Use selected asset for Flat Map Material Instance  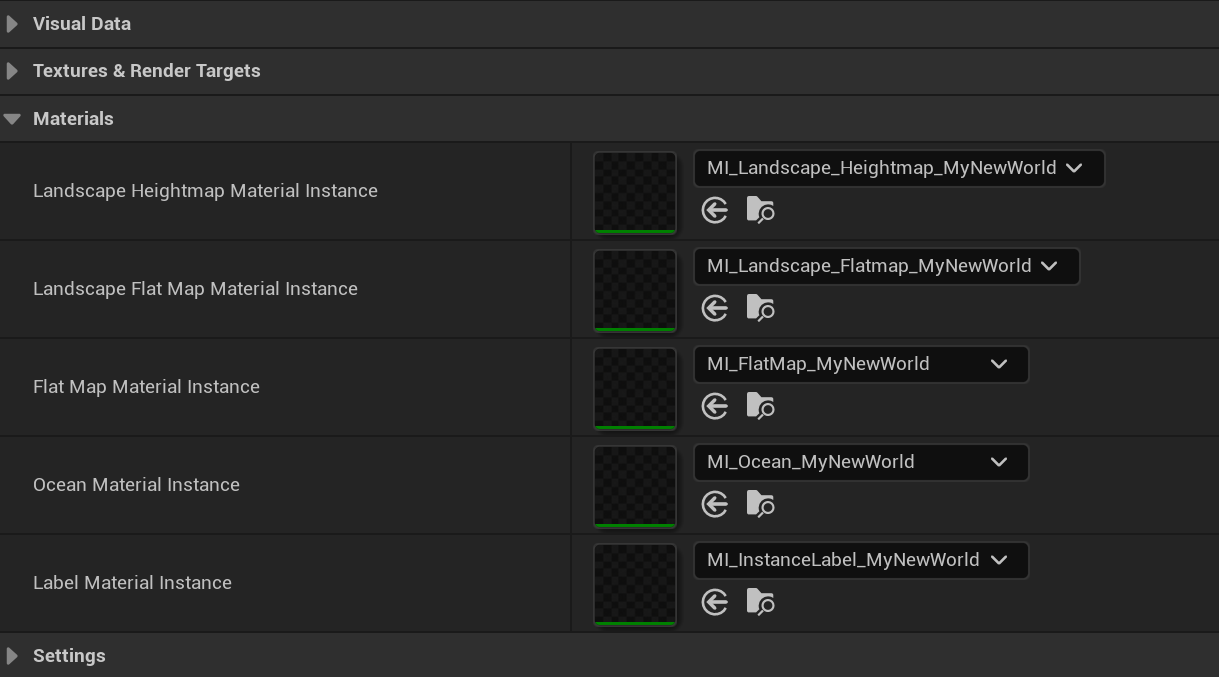715,406
